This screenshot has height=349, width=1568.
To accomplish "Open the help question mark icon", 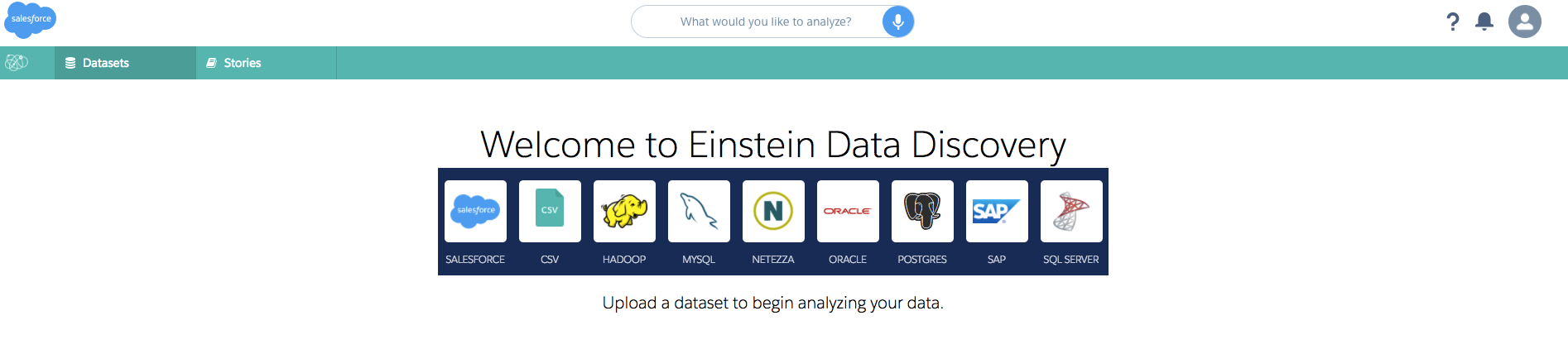I will click(1453, 22).
